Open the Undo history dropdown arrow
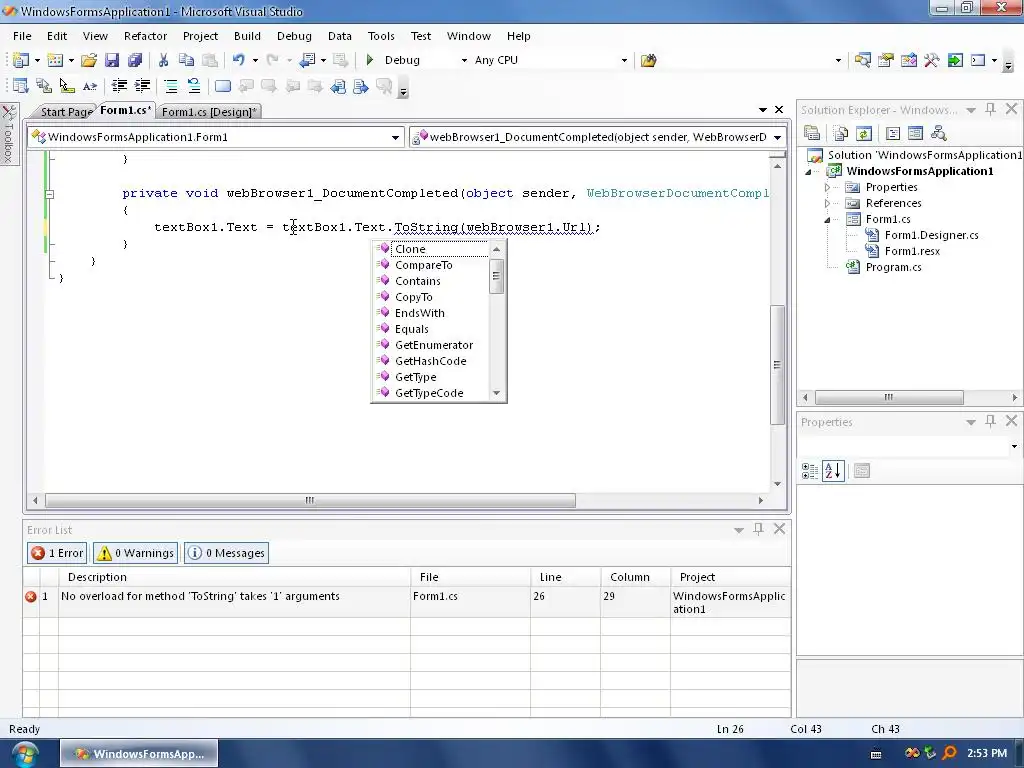Image resolution: width=1024 pixels, height=768 pixels. 255,61
